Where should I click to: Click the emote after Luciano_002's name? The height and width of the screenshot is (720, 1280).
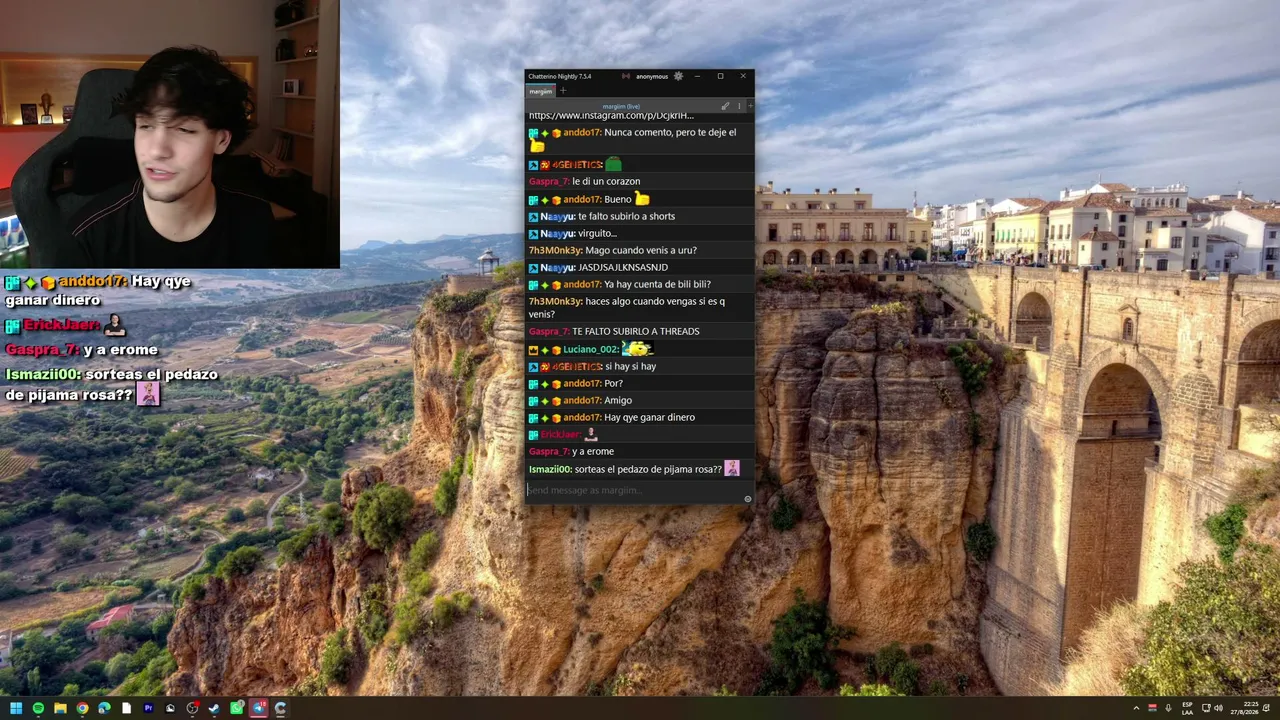coord(637,348)
